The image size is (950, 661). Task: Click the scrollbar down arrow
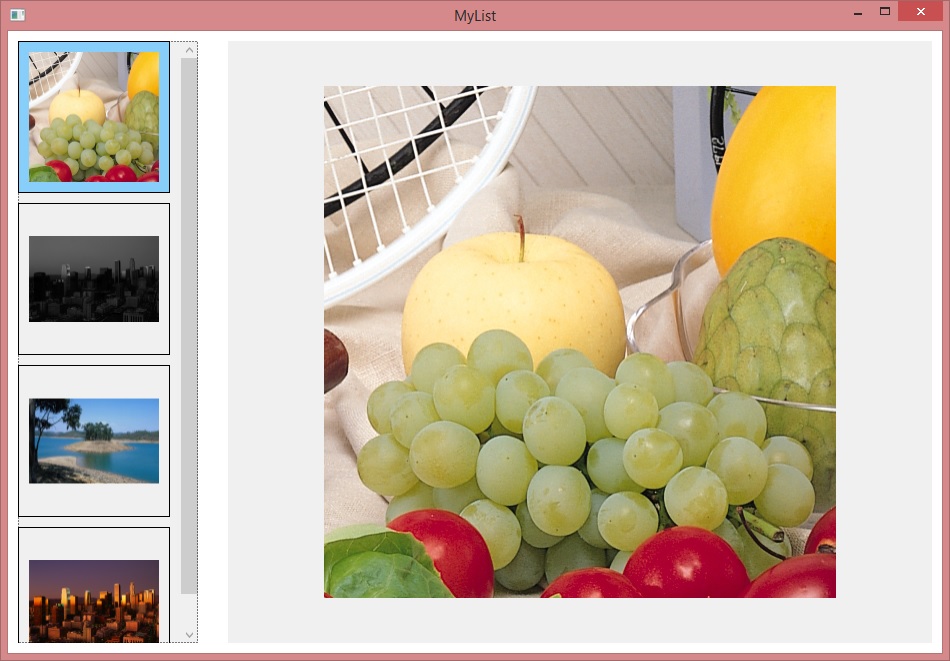click(x=189, y=634)
